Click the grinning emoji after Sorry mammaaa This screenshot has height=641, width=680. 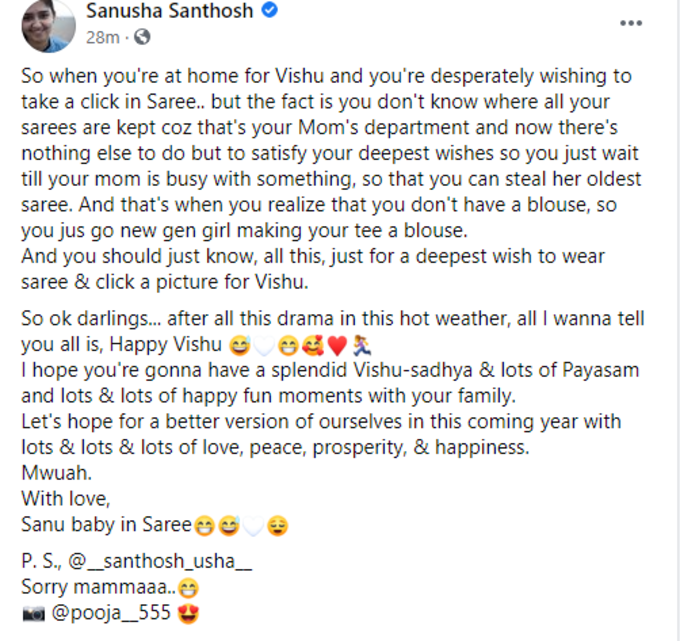click(x=188, y=588)
